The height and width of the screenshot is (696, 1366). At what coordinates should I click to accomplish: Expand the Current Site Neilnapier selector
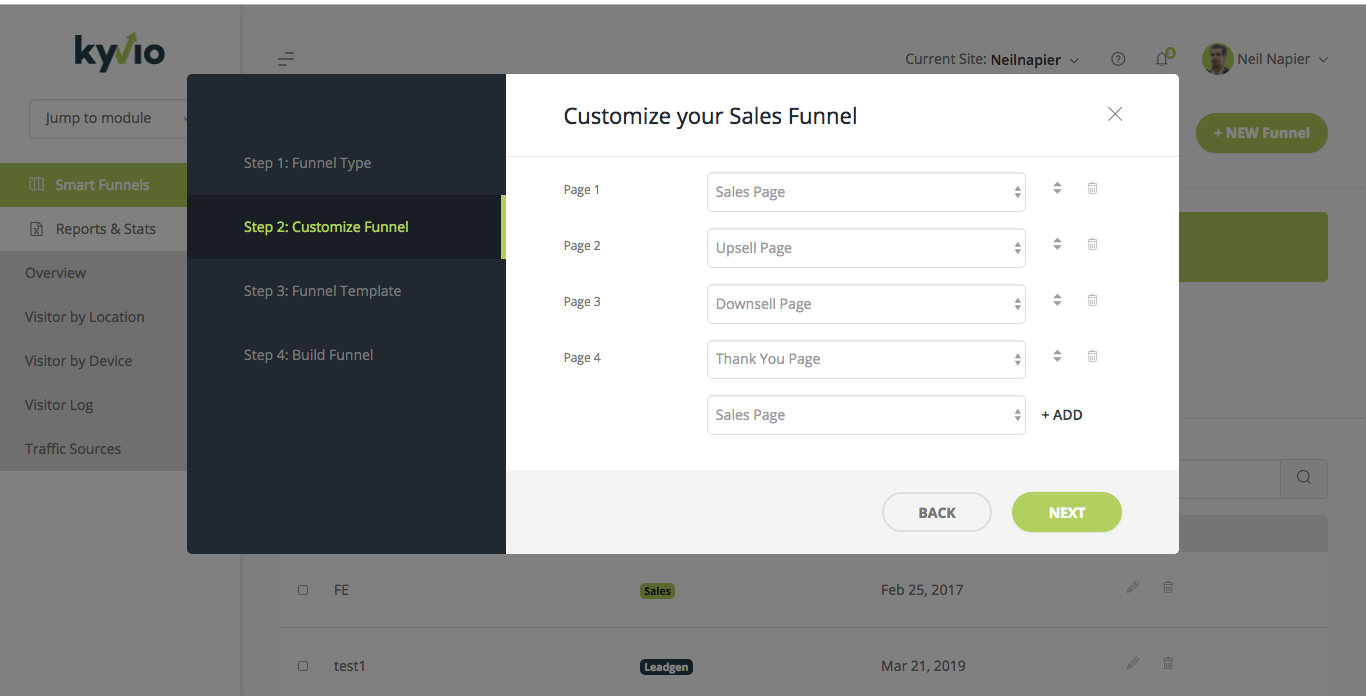992,59
